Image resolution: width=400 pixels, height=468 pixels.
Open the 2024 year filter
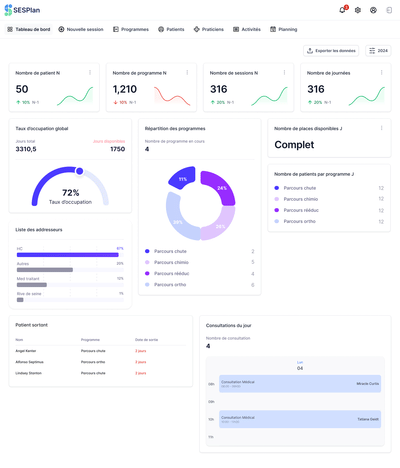[x=378, y=51]
